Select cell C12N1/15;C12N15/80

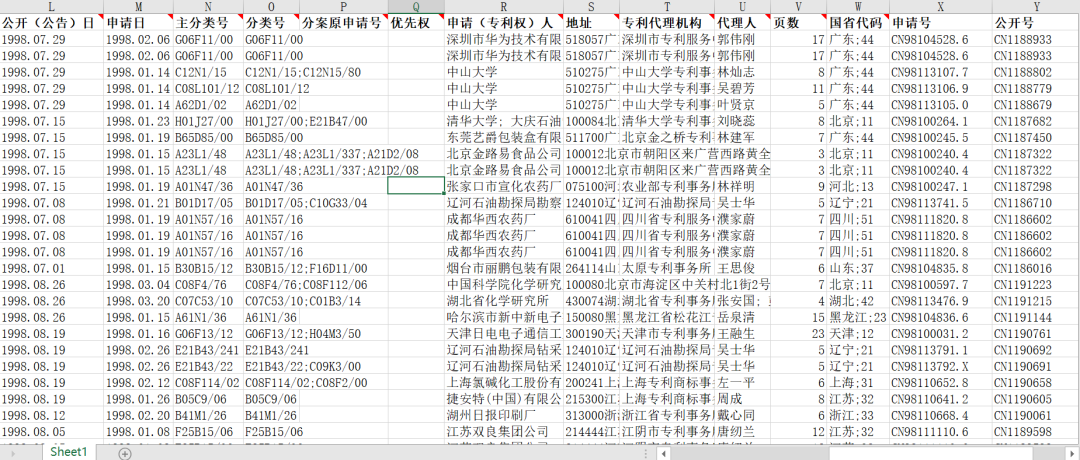(x=302, y=72)
